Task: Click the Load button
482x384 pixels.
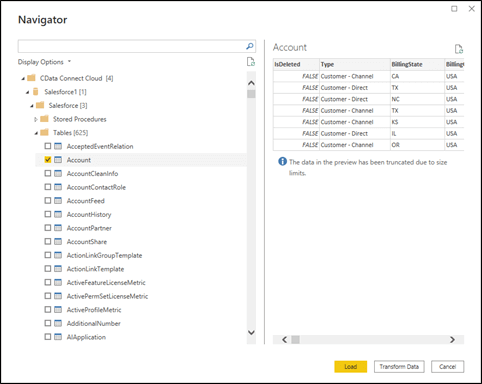Action: pyautogui.click(x=351, y=367)
